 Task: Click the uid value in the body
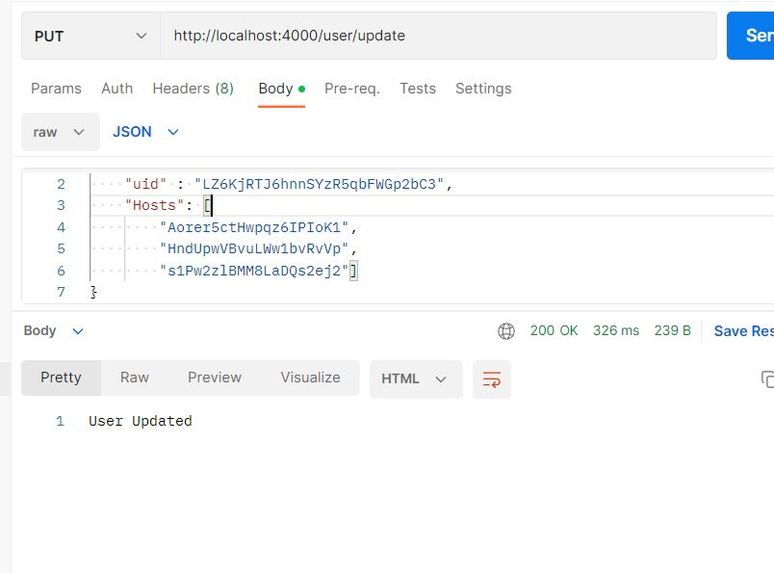tap(319, 184)
